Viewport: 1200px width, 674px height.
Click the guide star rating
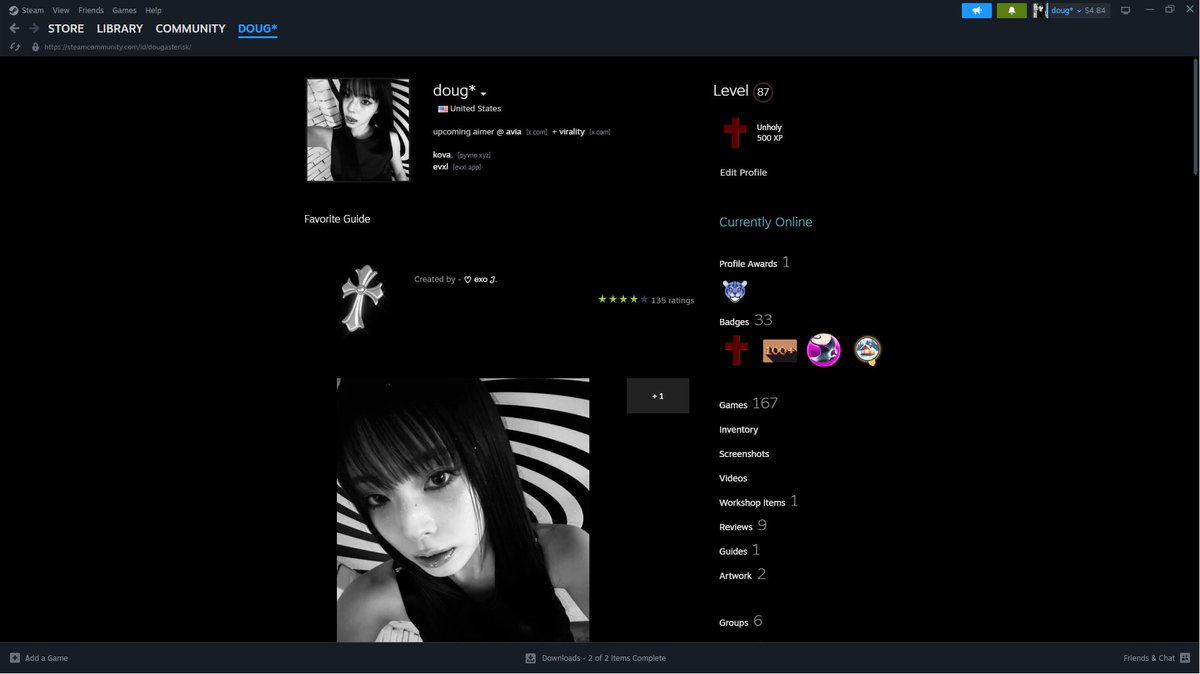[x=623, y=300]
